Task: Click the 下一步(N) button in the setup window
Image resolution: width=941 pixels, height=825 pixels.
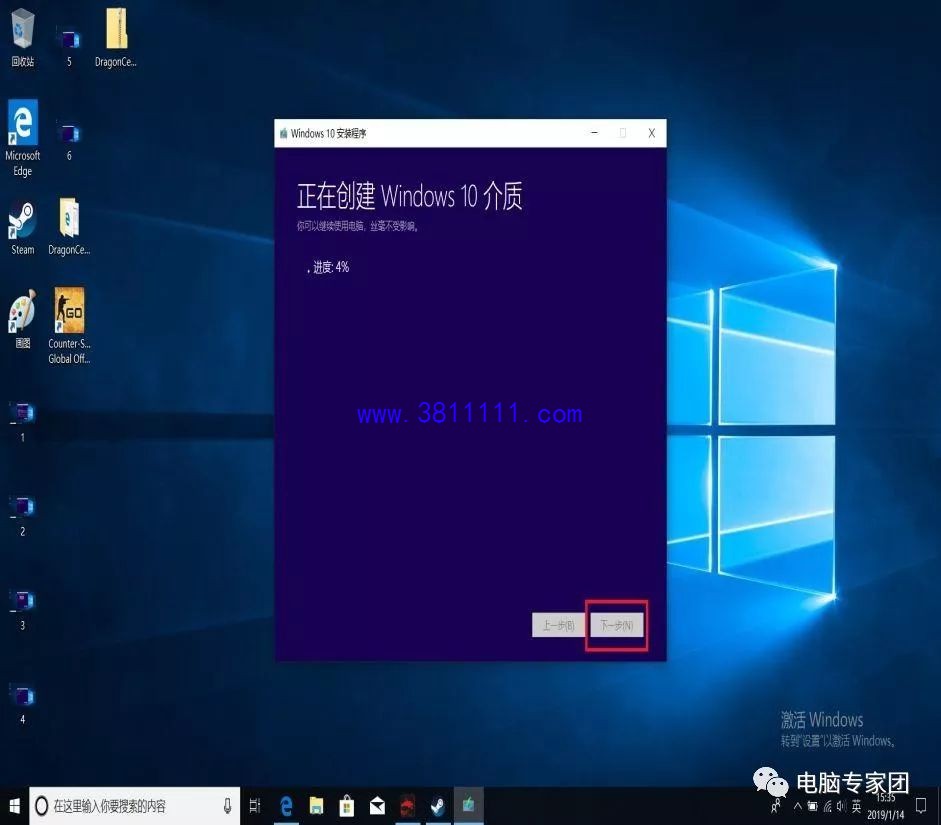Action: [617, 625]
